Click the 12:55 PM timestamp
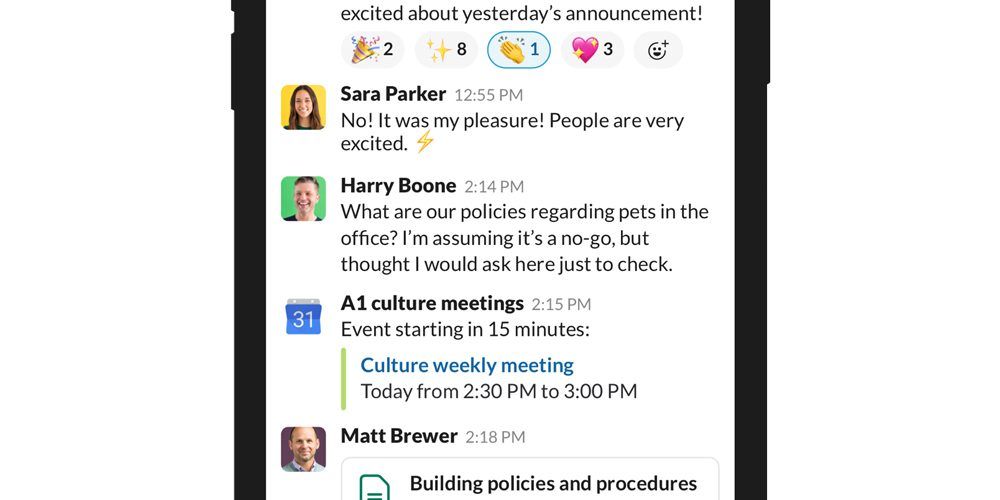 click(489, 95)
